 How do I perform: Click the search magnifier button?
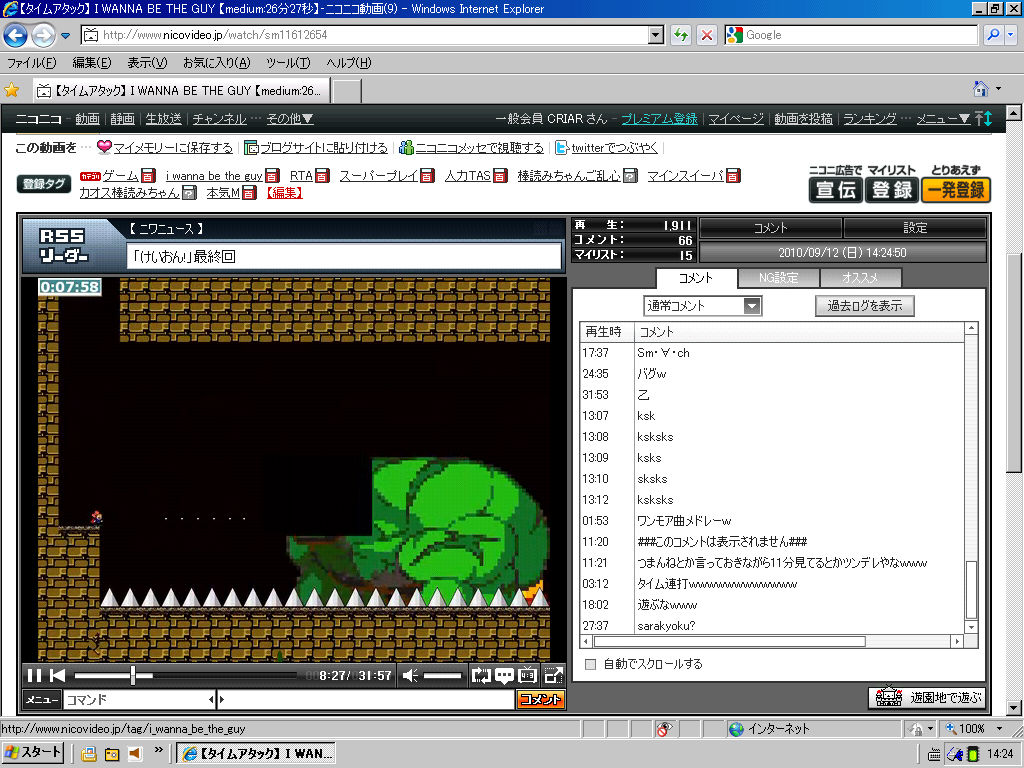point(993,35)
